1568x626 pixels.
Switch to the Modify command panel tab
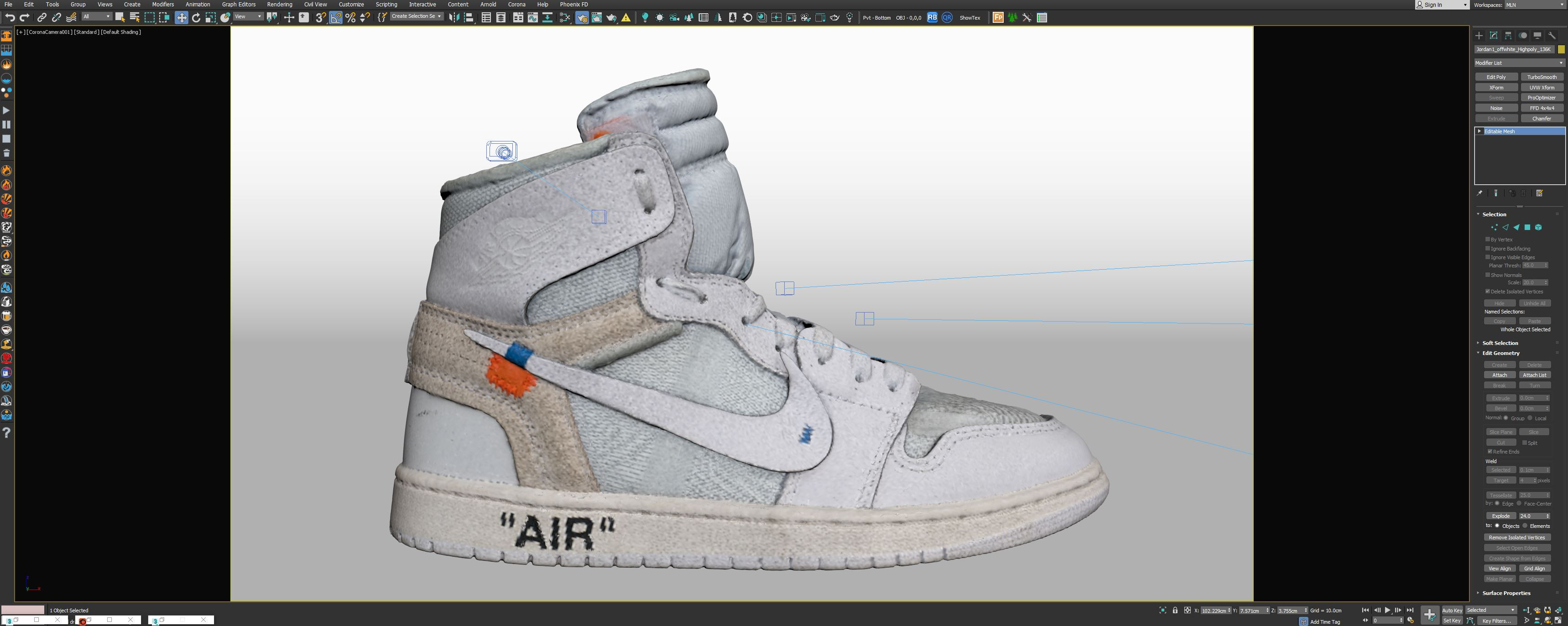[1494, 35]
